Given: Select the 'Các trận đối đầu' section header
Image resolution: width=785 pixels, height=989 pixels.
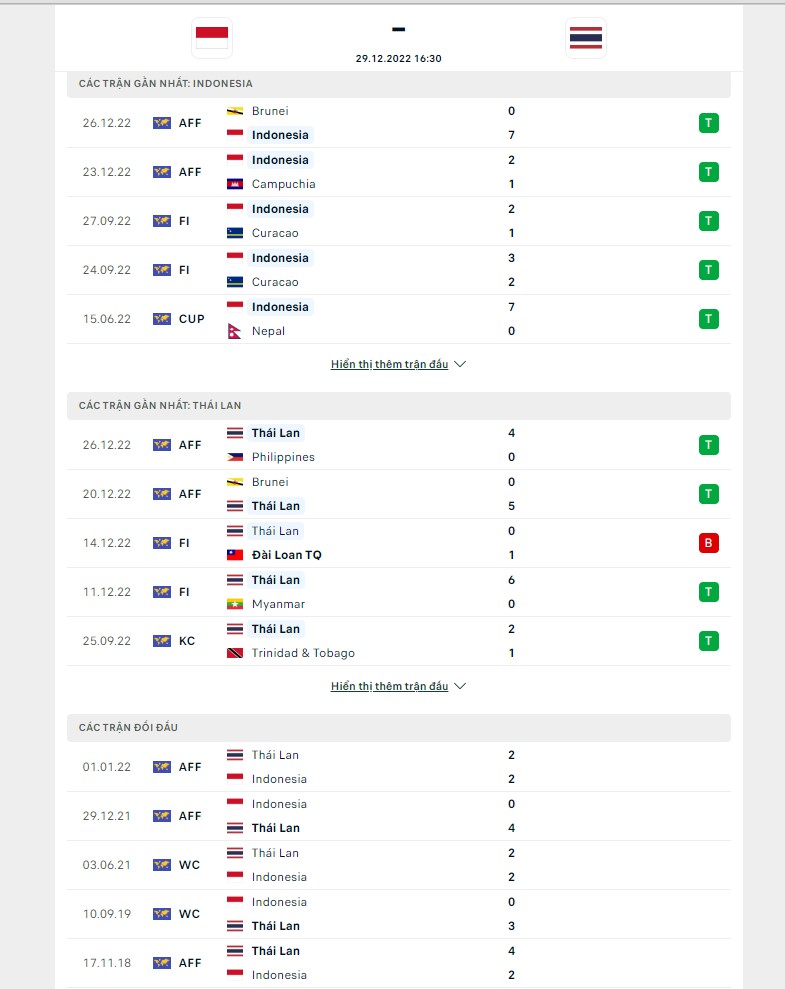Looking at the screenshot, I should (x=128, y=727).
